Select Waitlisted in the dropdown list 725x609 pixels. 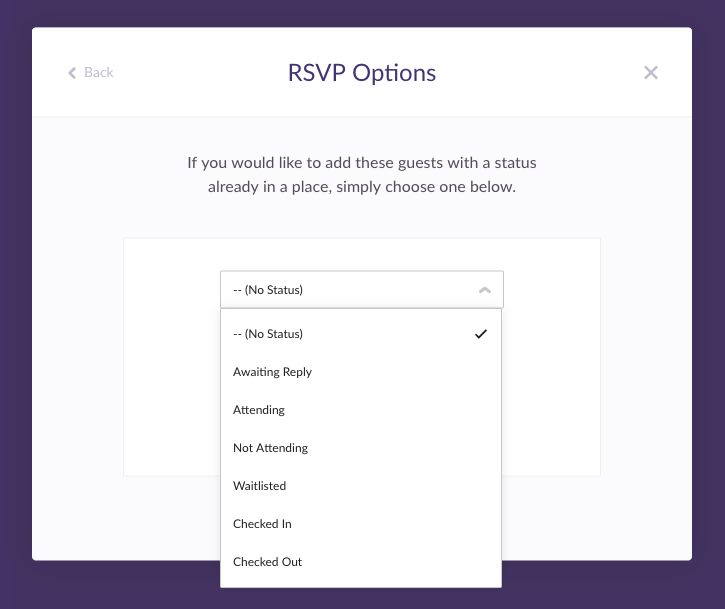click(x=361, y=486)
